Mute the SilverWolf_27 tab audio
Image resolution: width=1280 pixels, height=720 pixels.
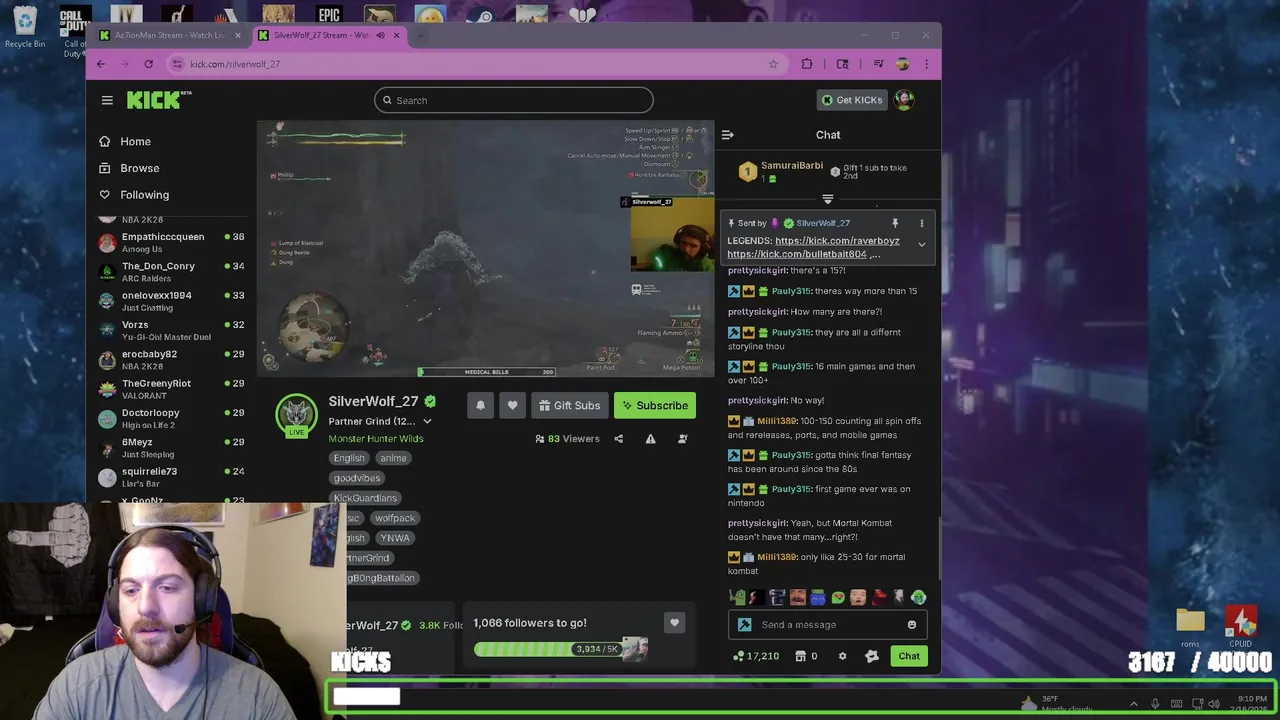[x=380, y=35]
